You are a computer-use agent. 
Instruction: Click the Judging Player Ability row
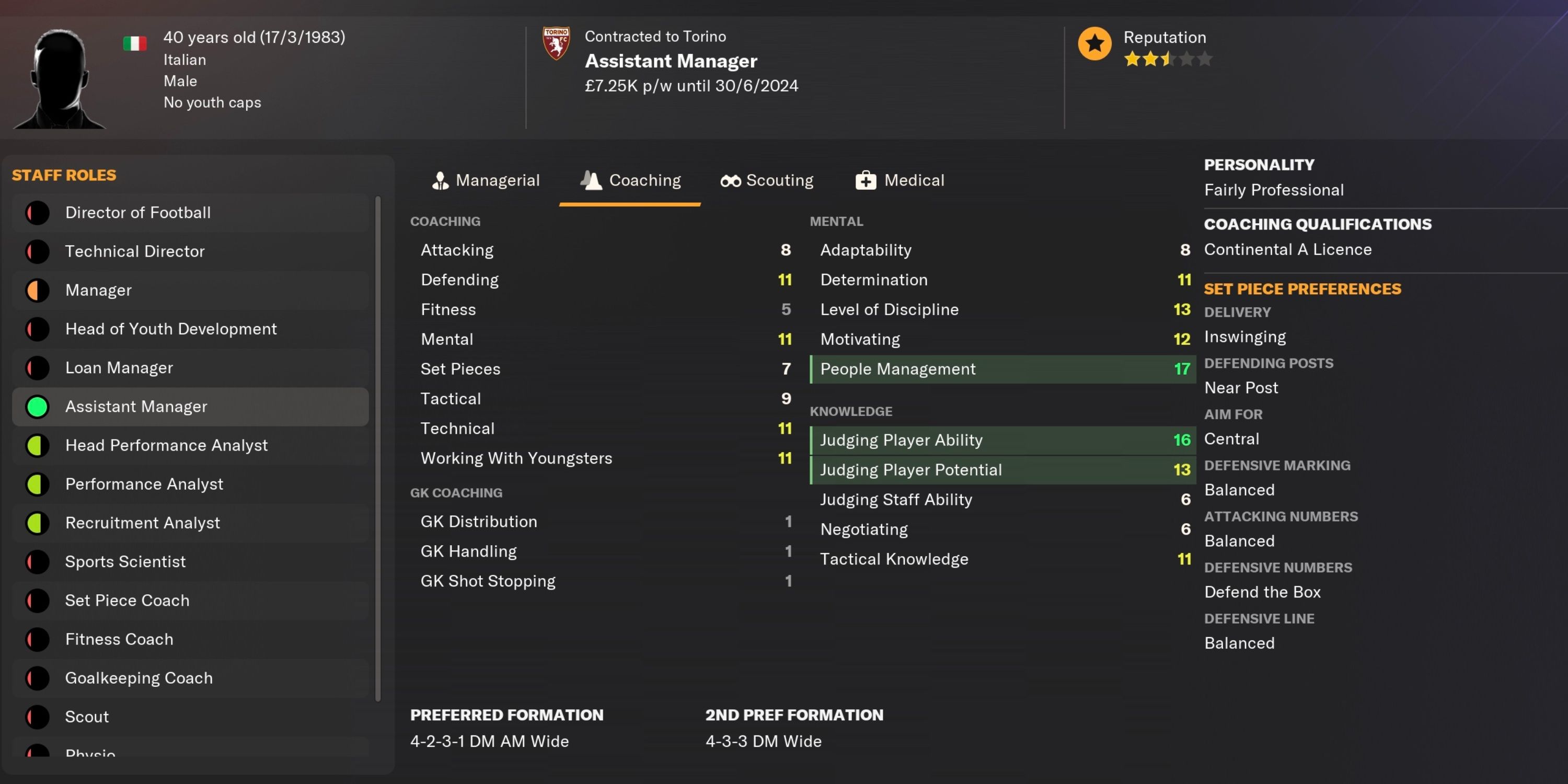(1002, 440)
